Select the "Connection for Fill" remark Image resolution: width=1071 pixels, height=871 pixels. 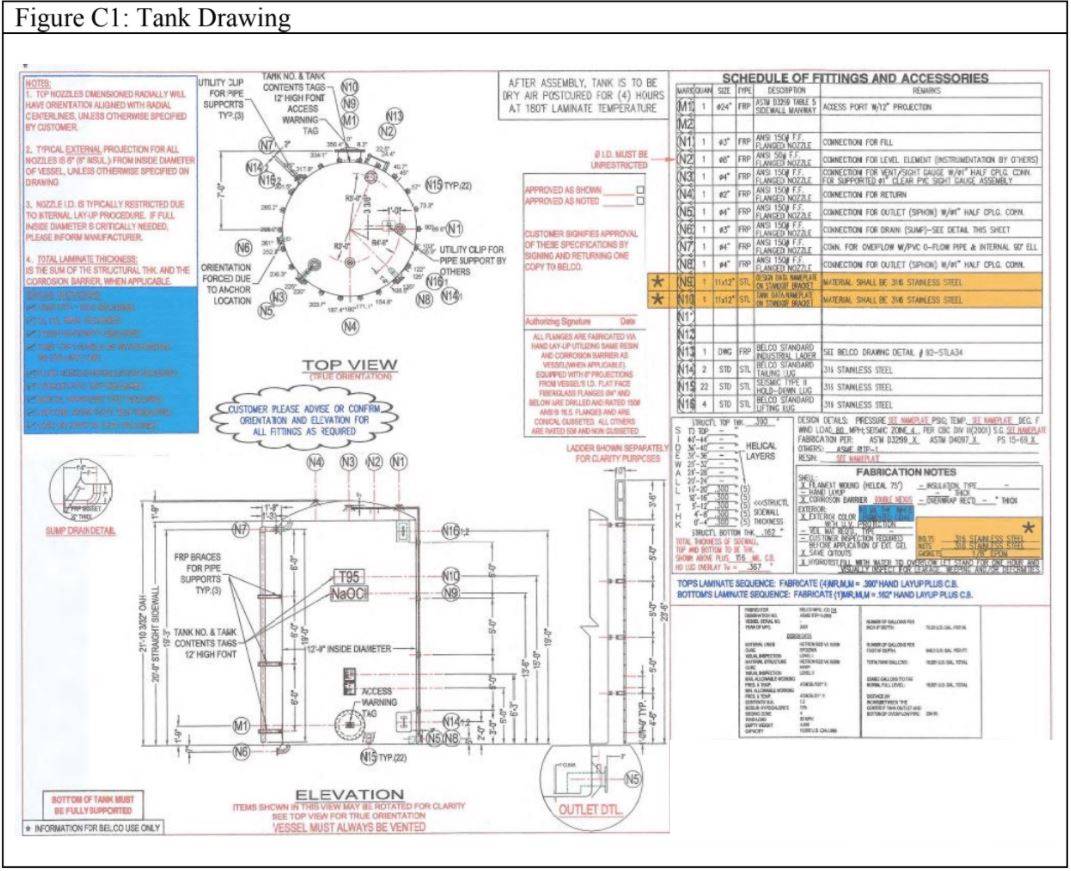[857, 142]
